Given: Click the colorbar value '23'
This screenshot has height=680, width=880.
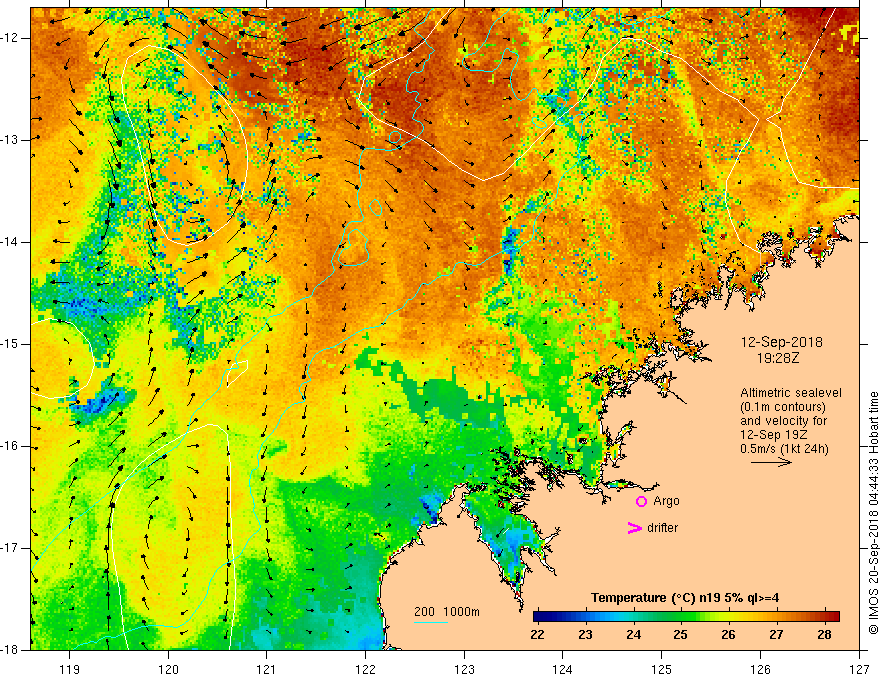Looking at the screenshot, I should tap(585, 635).
